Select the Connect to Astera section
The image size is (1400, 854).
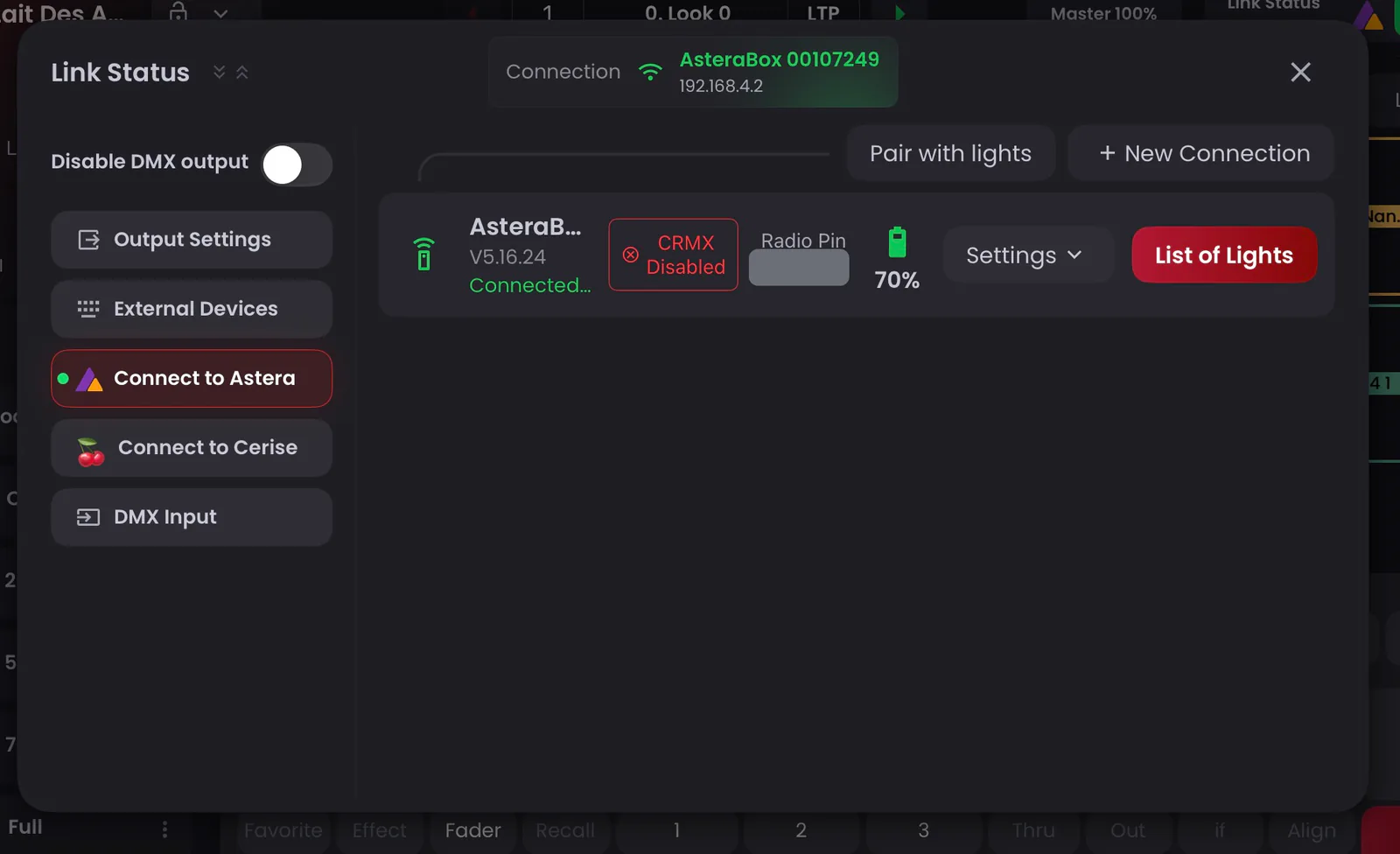coord(192,378)
